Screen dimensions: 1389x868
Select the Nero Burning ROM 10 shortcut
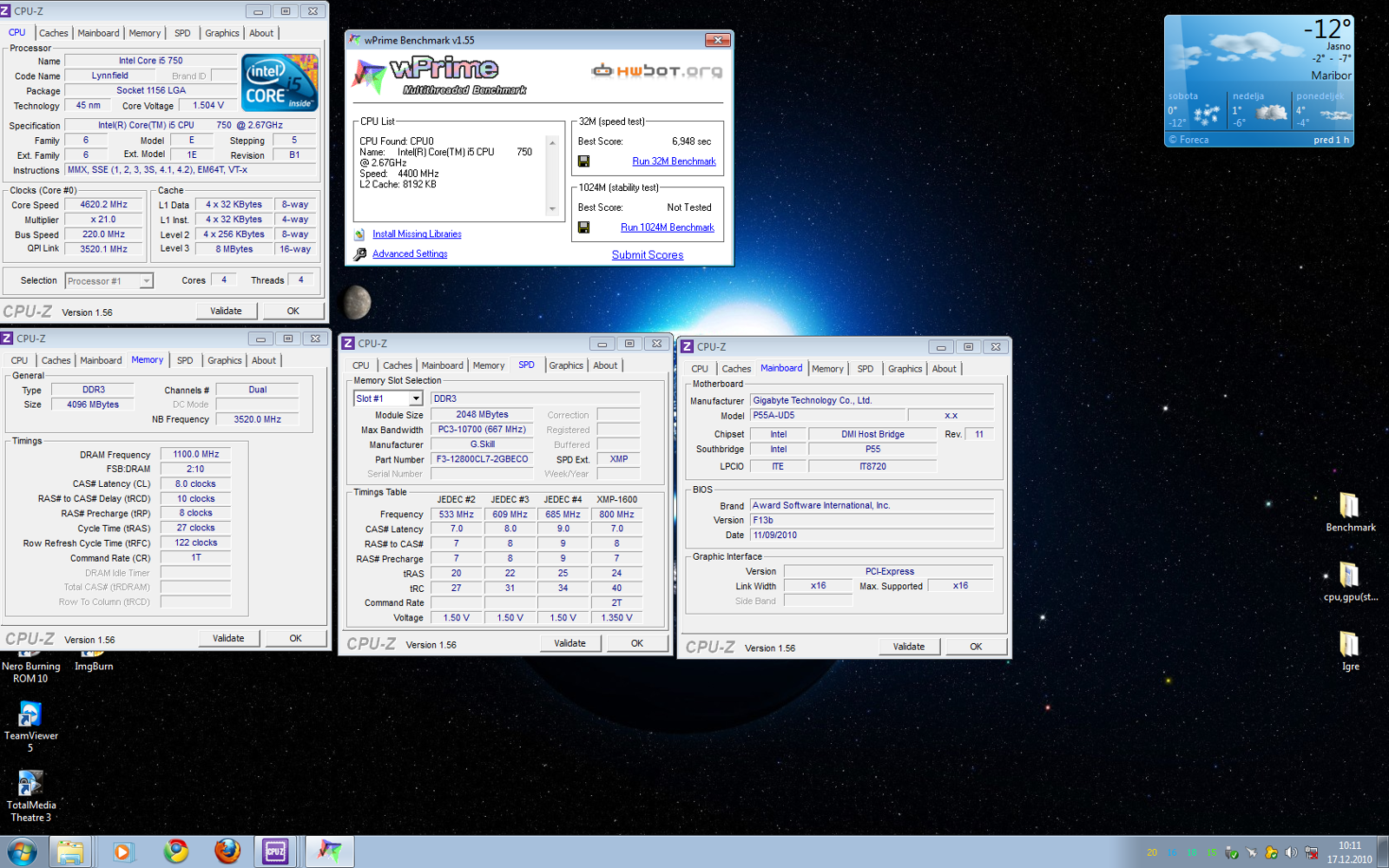click(x=30, y=667)
